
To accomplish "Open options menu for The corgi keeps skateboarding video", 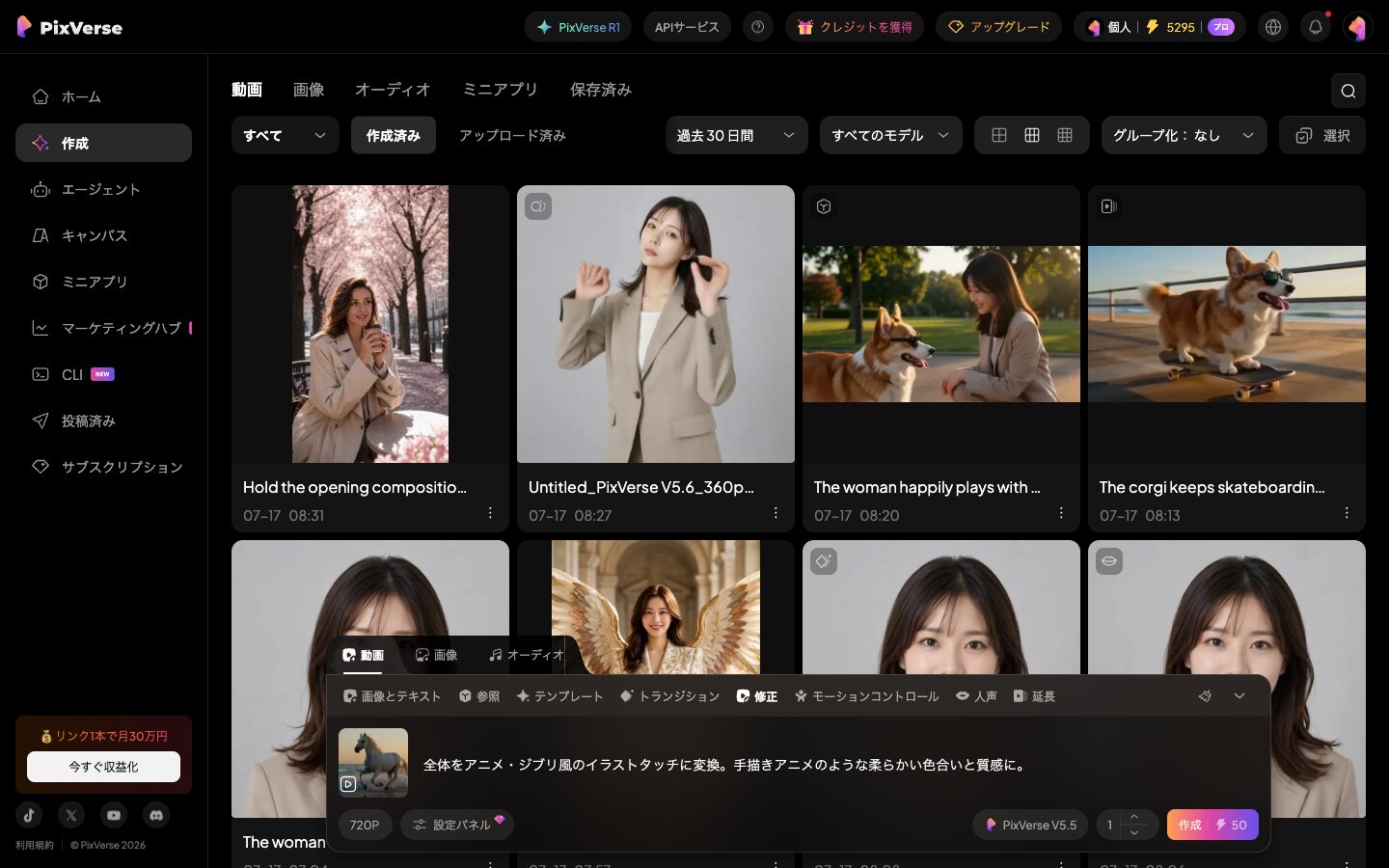I will (x=1347, y=513).
